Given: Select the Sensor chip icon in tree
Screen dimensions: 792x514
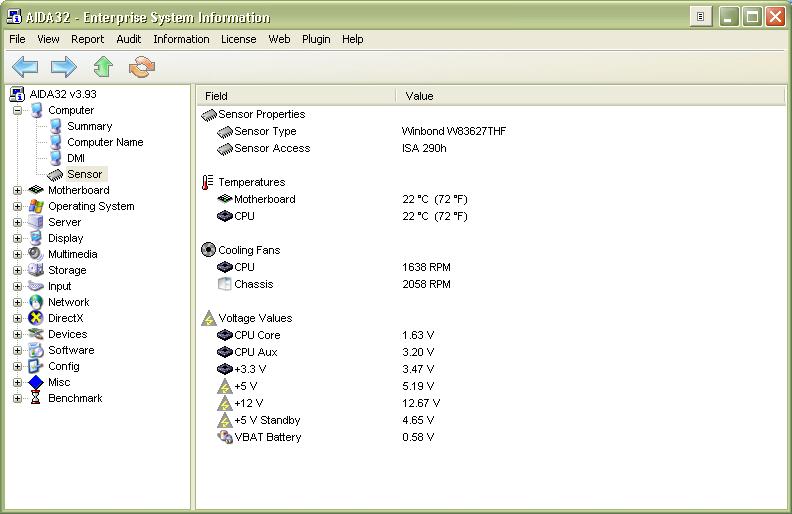Looking at the screenshot, I should tap(55, 175).
